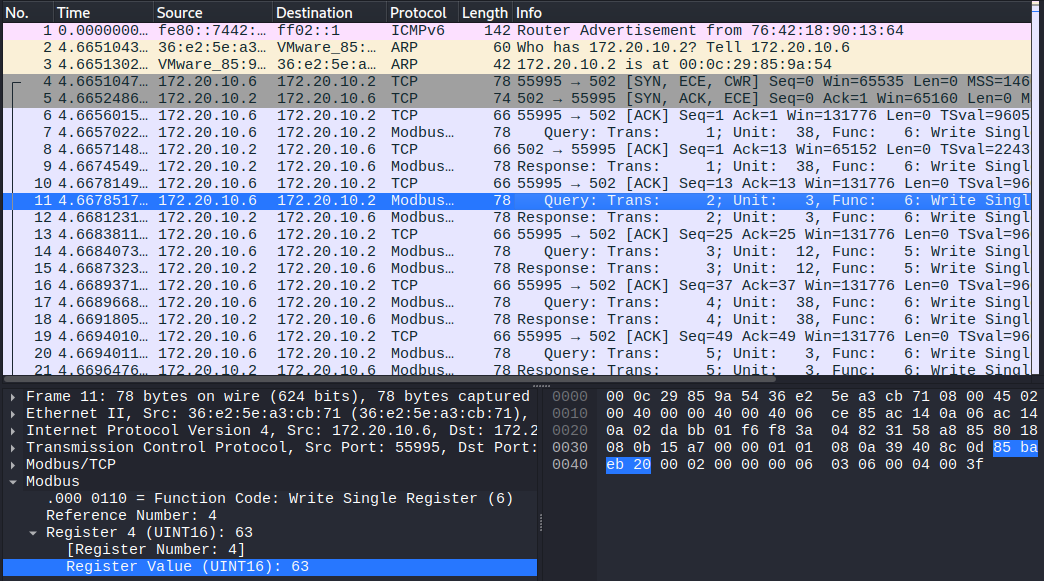Screen dimensions: 1044x581
Task: Sort packets by Source column header
Action: (212, 13)
